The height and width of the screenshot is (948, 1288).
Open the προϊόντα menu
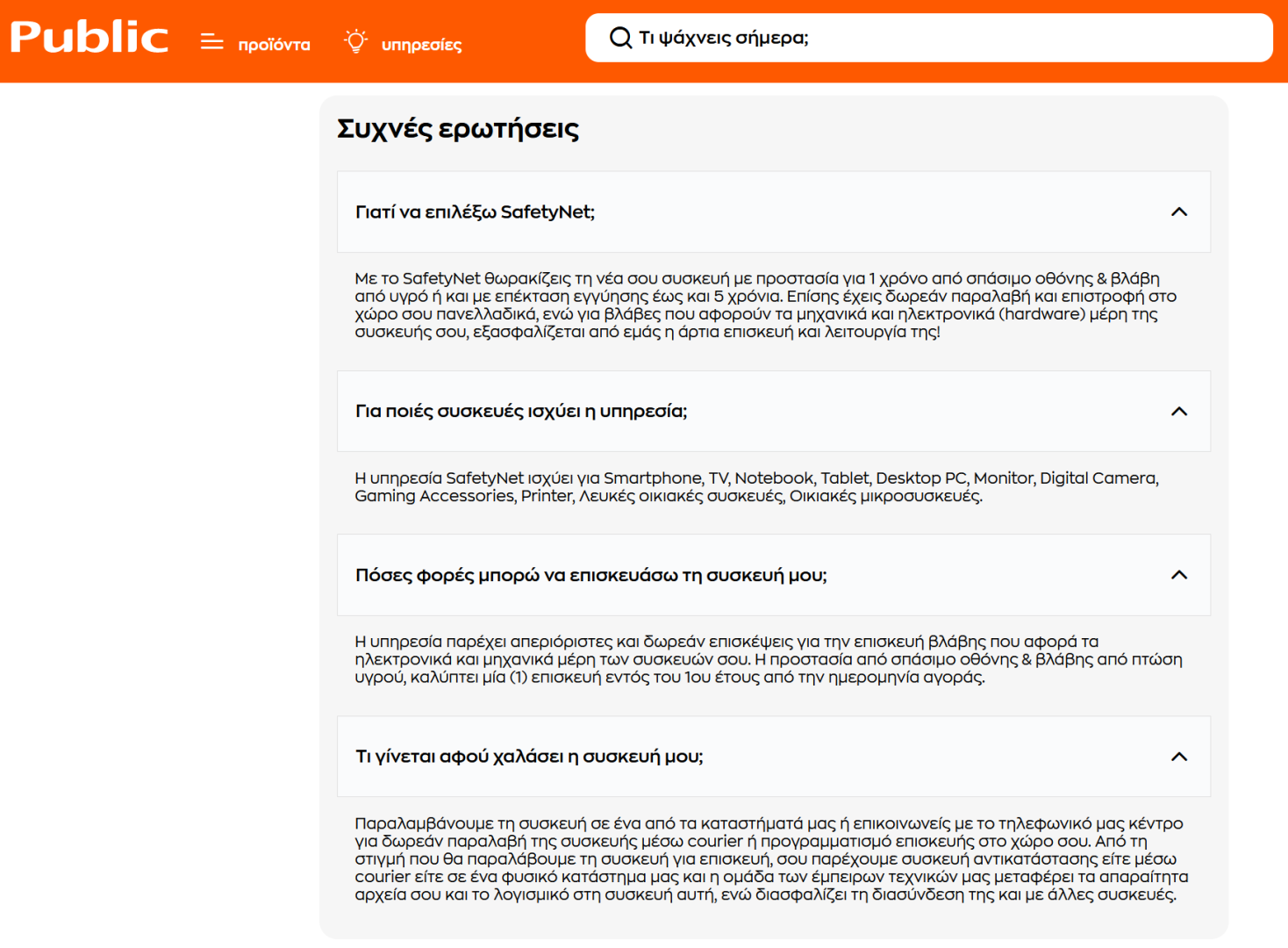275,45
